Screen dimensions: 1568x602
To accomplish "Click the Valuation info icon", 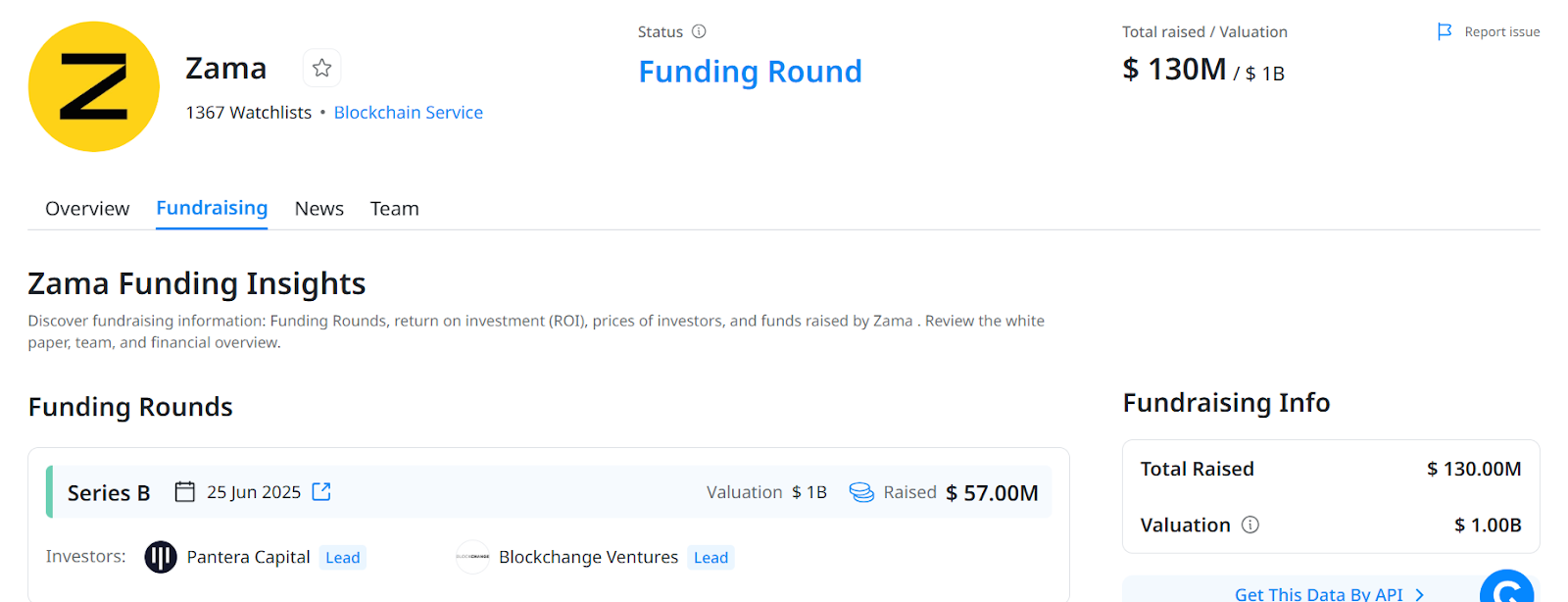I will (1250, 525).
